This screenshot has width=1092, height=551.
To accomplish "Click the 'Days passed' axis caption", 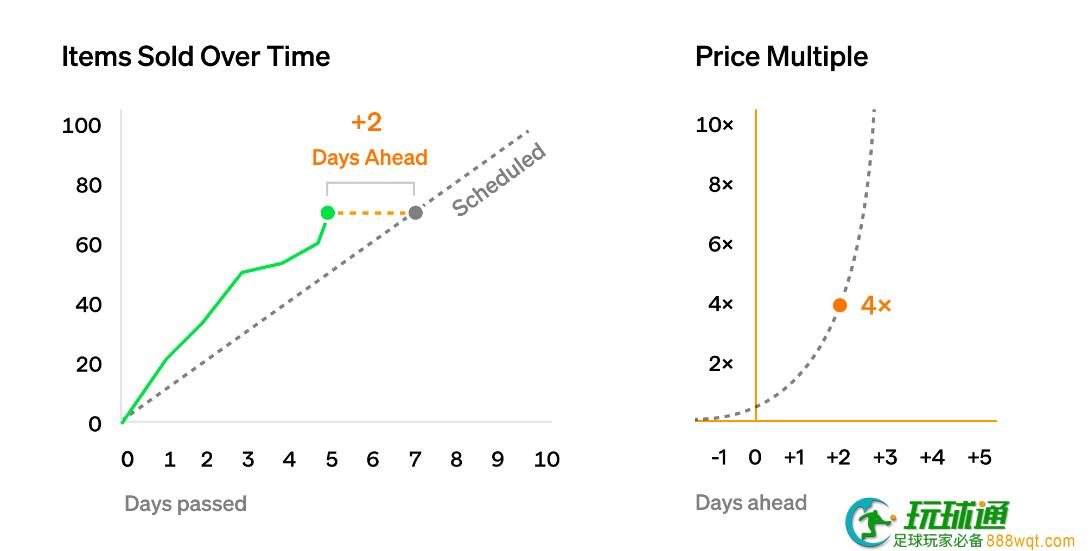I will [185, 504].
